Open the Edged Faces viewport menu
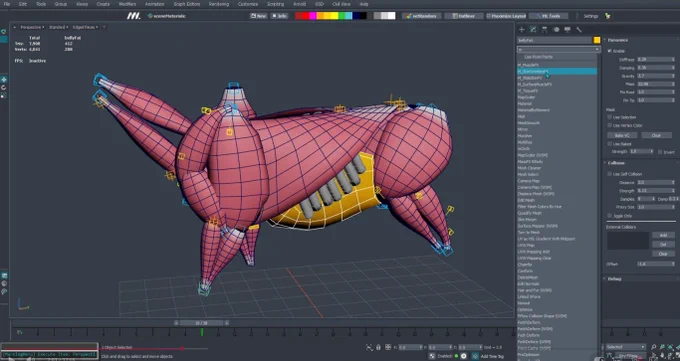Image resolution: width=680 pixels, height=361 pixels. pos(85,27)
